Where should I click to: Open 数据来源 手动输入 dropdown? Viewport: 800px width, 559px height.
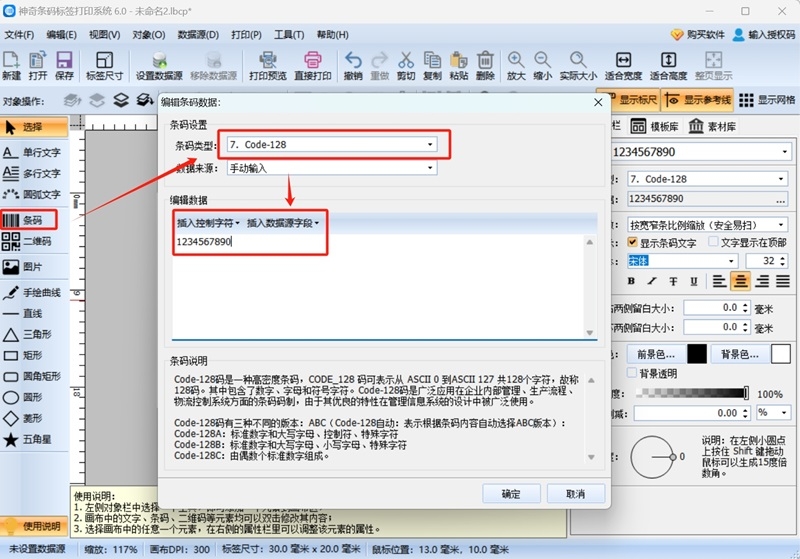(332, 168)
